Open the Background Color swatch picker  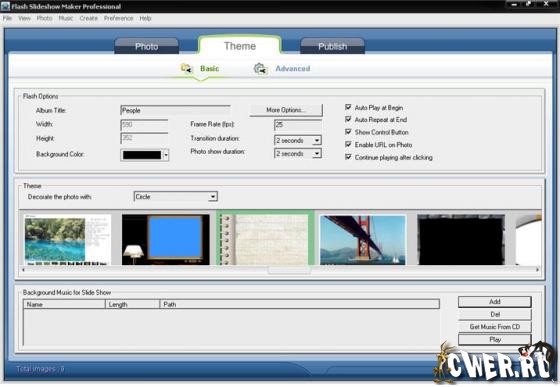point(145,155)
